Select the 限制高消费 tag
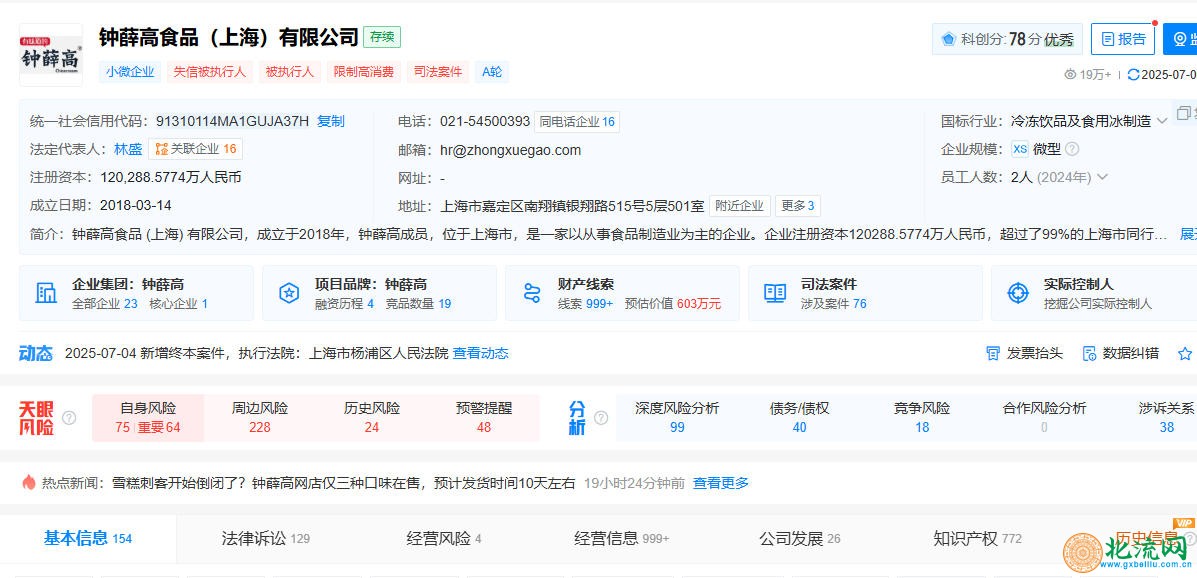1197x578 pixels. tap(364, 72)
